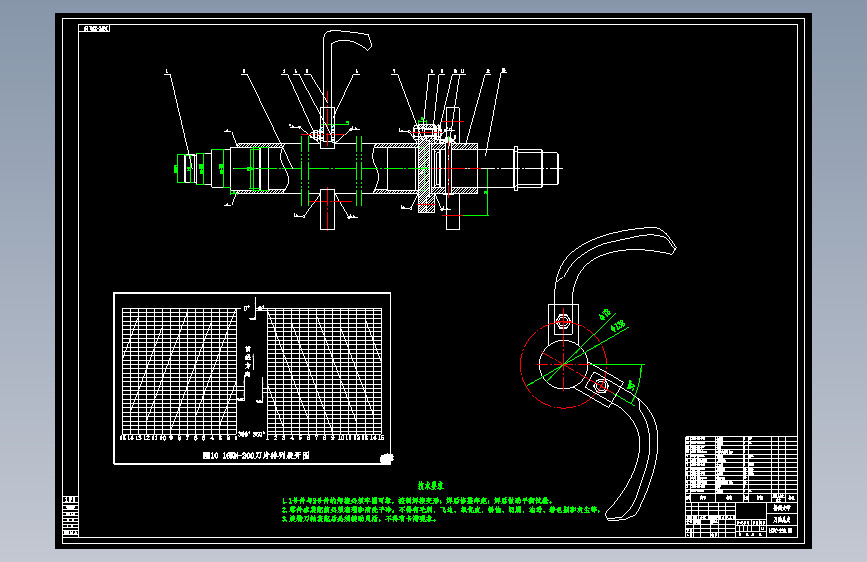Click the 0° label above the chart grids
This screenshot has height=562, width=867.
click(247, 309)
